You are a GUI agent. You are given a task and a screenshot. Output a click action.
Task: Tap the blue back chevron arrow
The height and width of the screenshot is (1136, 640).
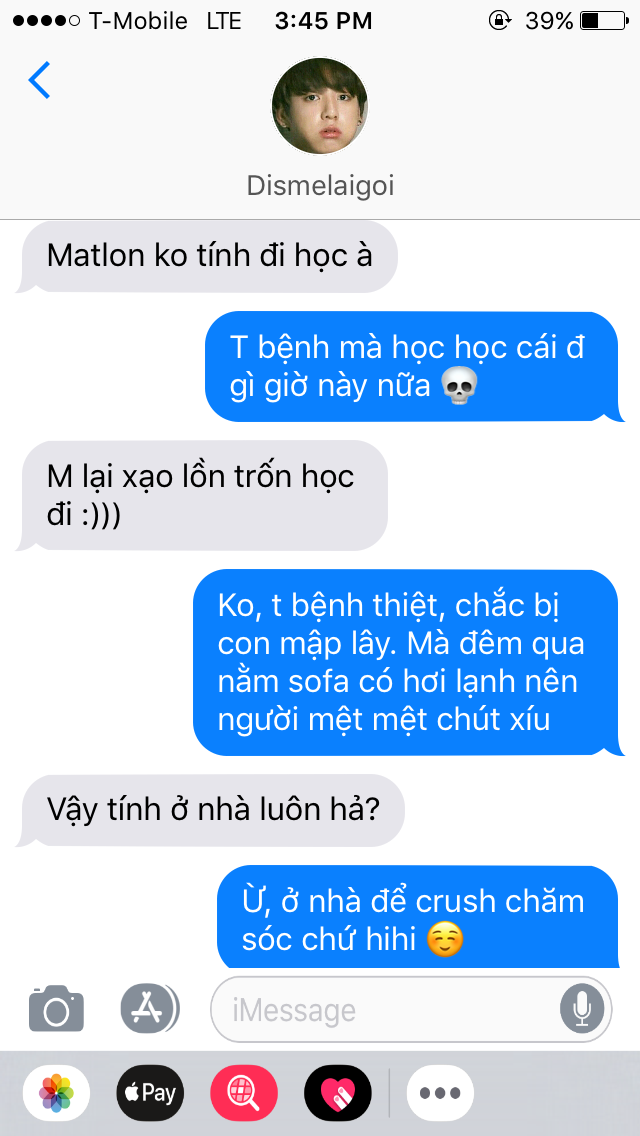click(x=39, y=80)
